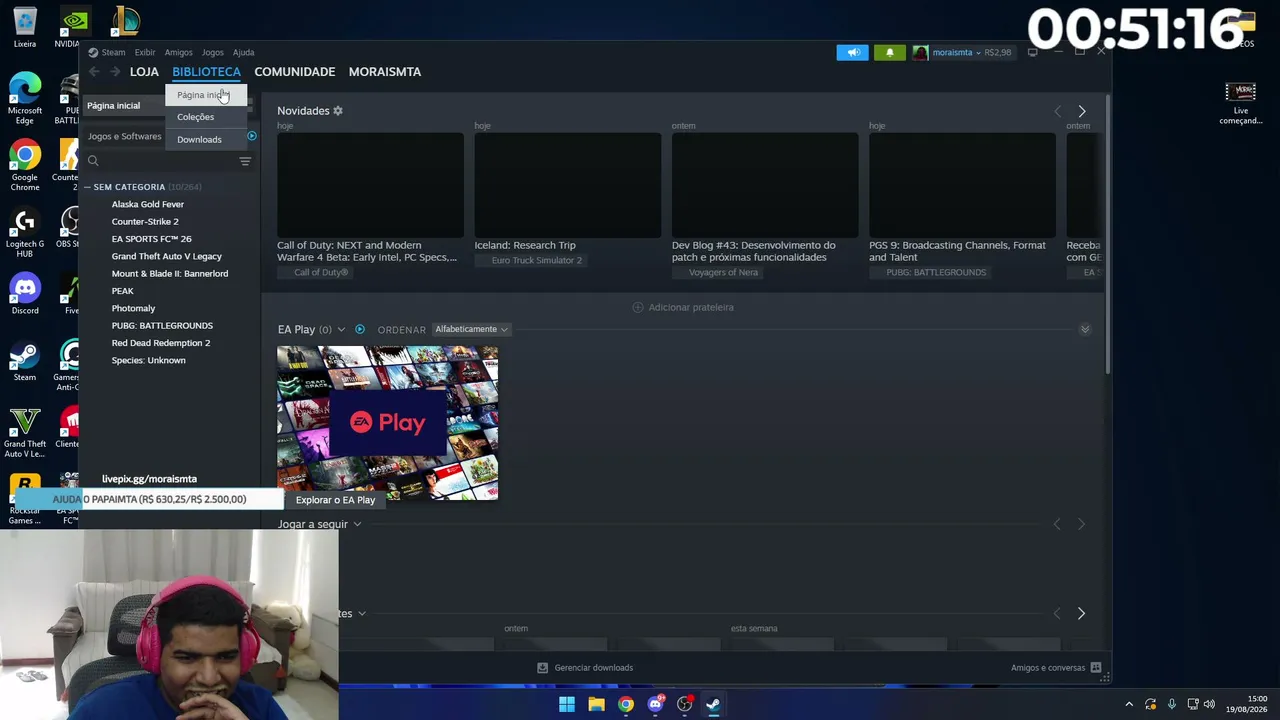
Task: Open the Live começando desktop video file
Action: coord(1241,103)
